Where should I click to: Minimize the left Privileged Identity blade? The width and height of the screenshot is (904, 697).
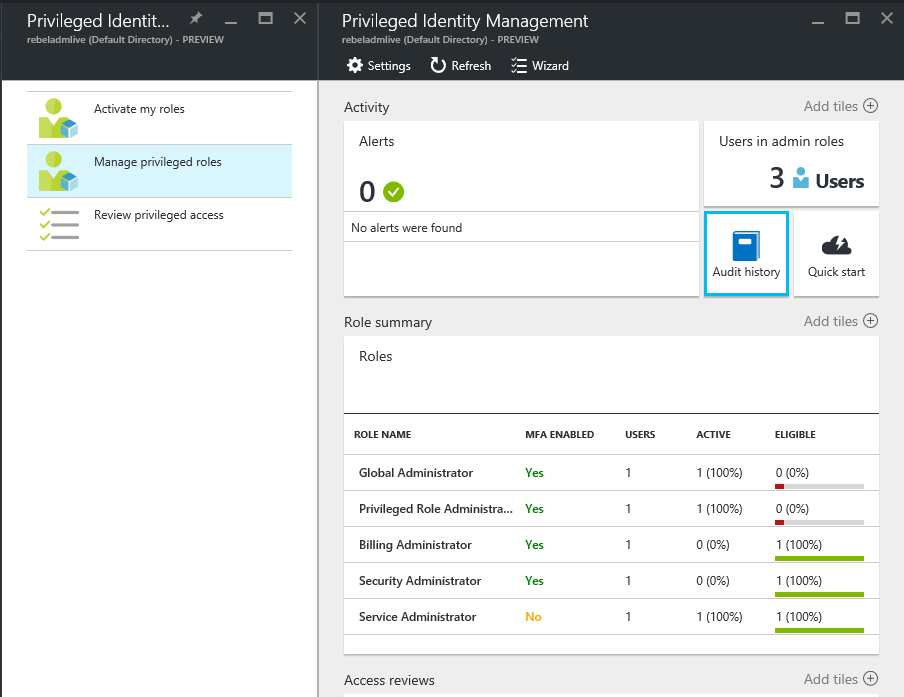pos(231,21)
